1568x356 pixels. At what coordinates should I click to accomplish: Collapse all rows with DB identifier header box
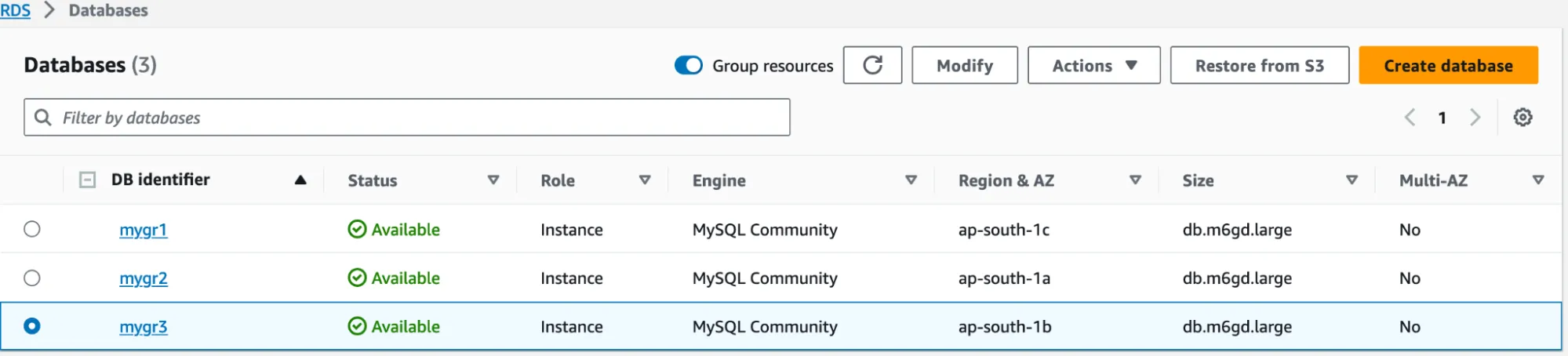point(87,180)
